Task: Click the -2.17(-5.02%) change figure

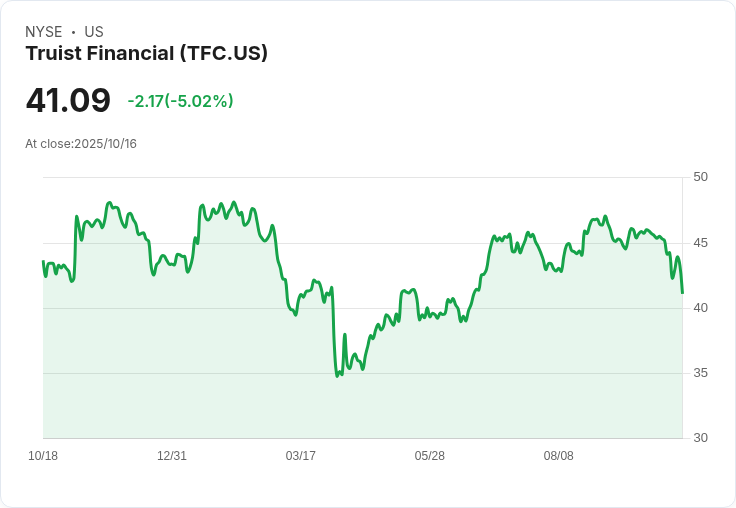Action: click(x=180, y=101)
